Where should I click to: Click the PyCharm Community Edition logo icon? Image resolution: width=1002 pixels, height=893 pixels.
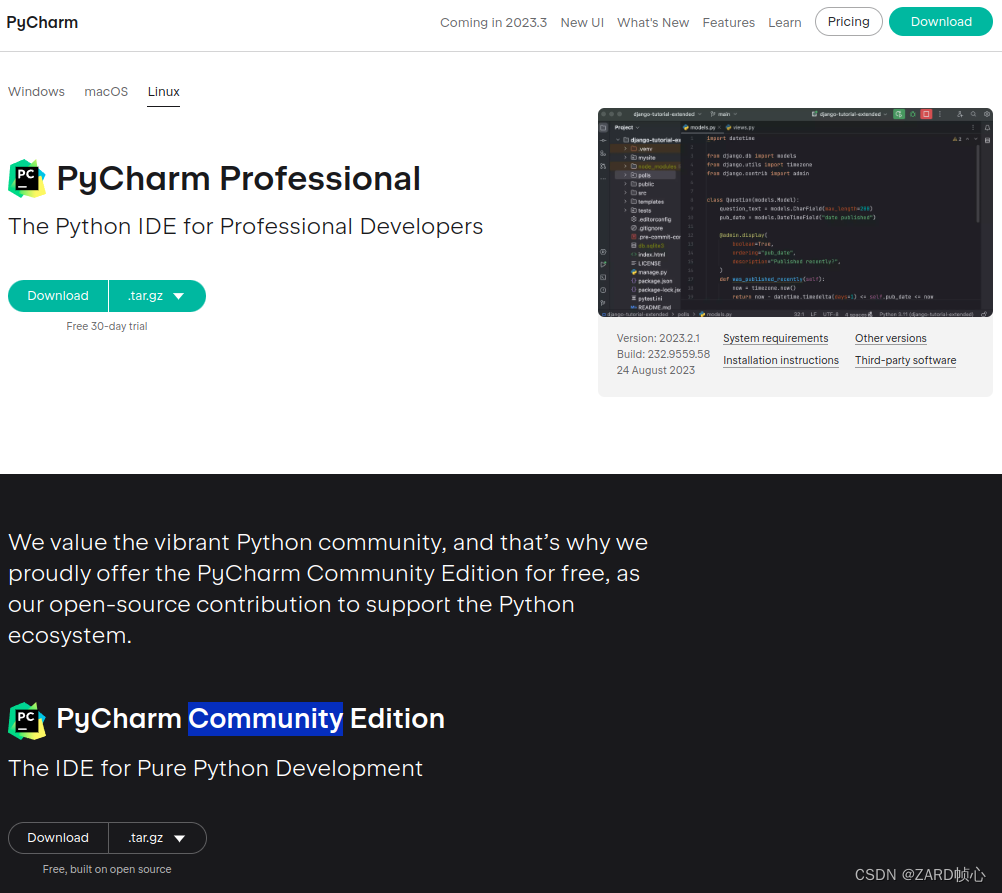pyautogui.click(x=27, y=720)
